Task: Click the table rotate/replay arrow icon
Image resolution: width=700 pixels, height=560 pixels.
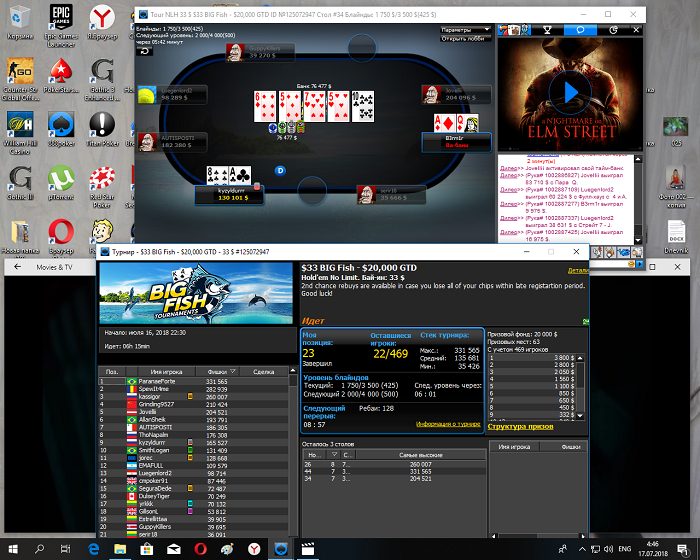Action: [x=145, y=51]
